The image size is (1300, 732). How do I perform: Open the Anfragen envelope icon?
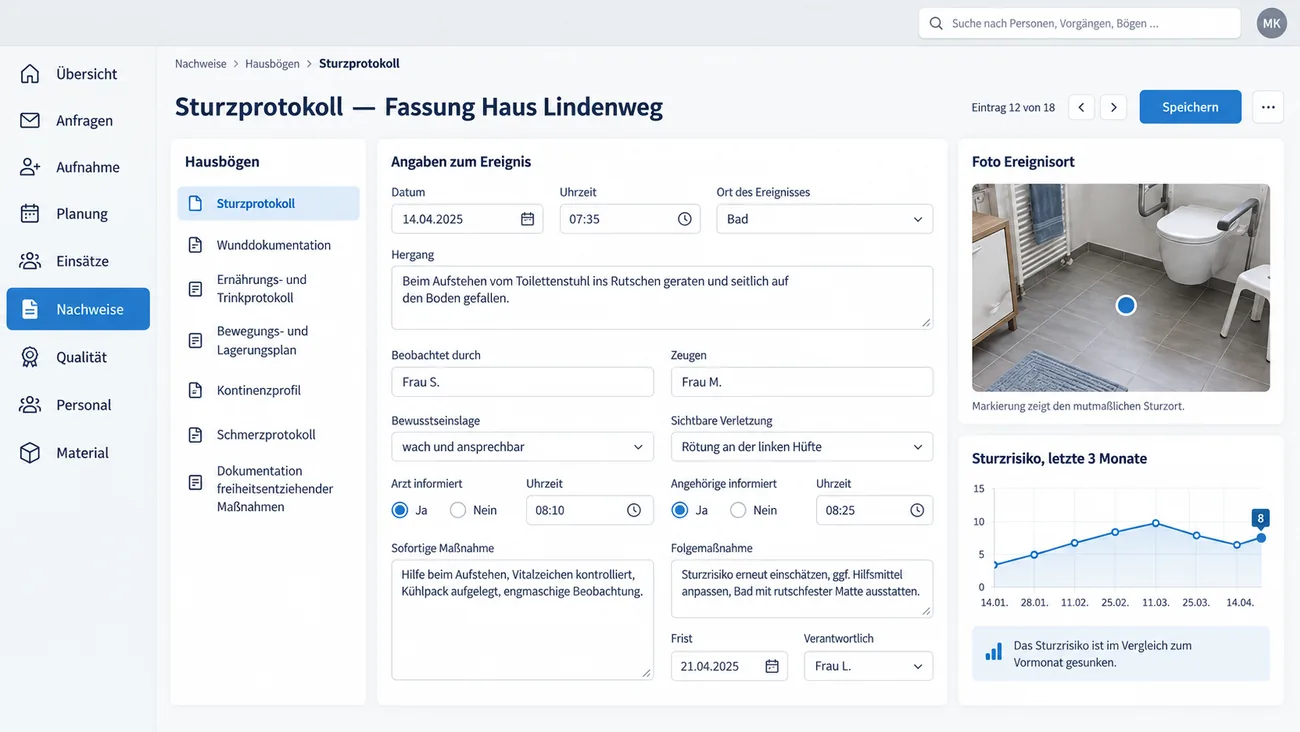30,120
